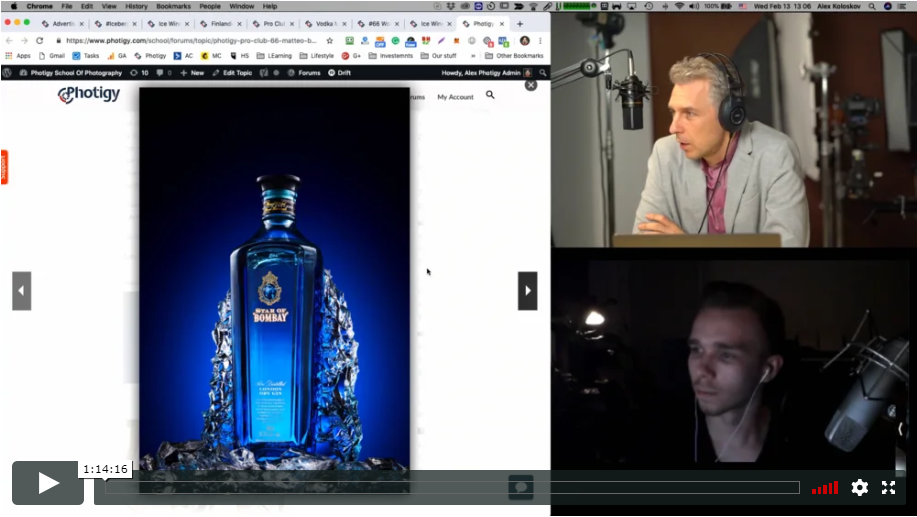Image resolution: width=917 pixels, height=517 pixels.
Task: Switch to the Vodka tab
Action: pos(326,24)
